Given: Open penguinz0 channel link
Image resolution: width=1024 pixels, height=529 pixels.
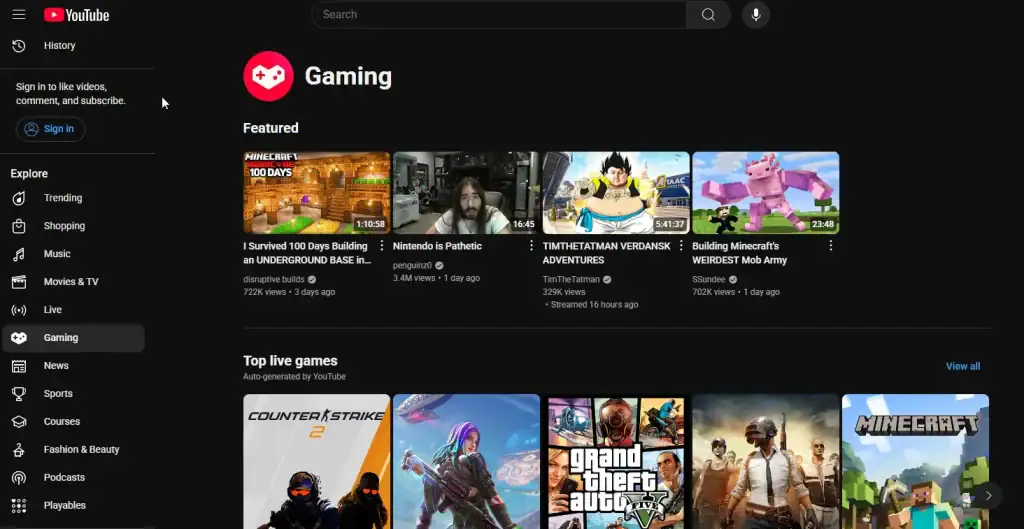Looking at the screenshot, I should (x=412, y=265).
